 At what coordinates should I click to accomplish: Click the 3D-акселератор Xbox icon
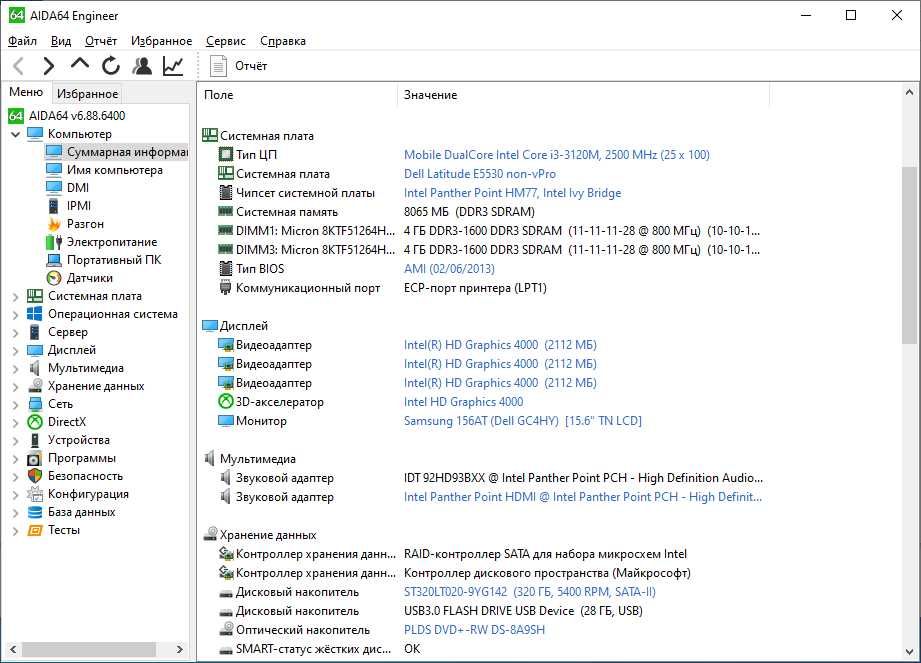pos(226,402)
